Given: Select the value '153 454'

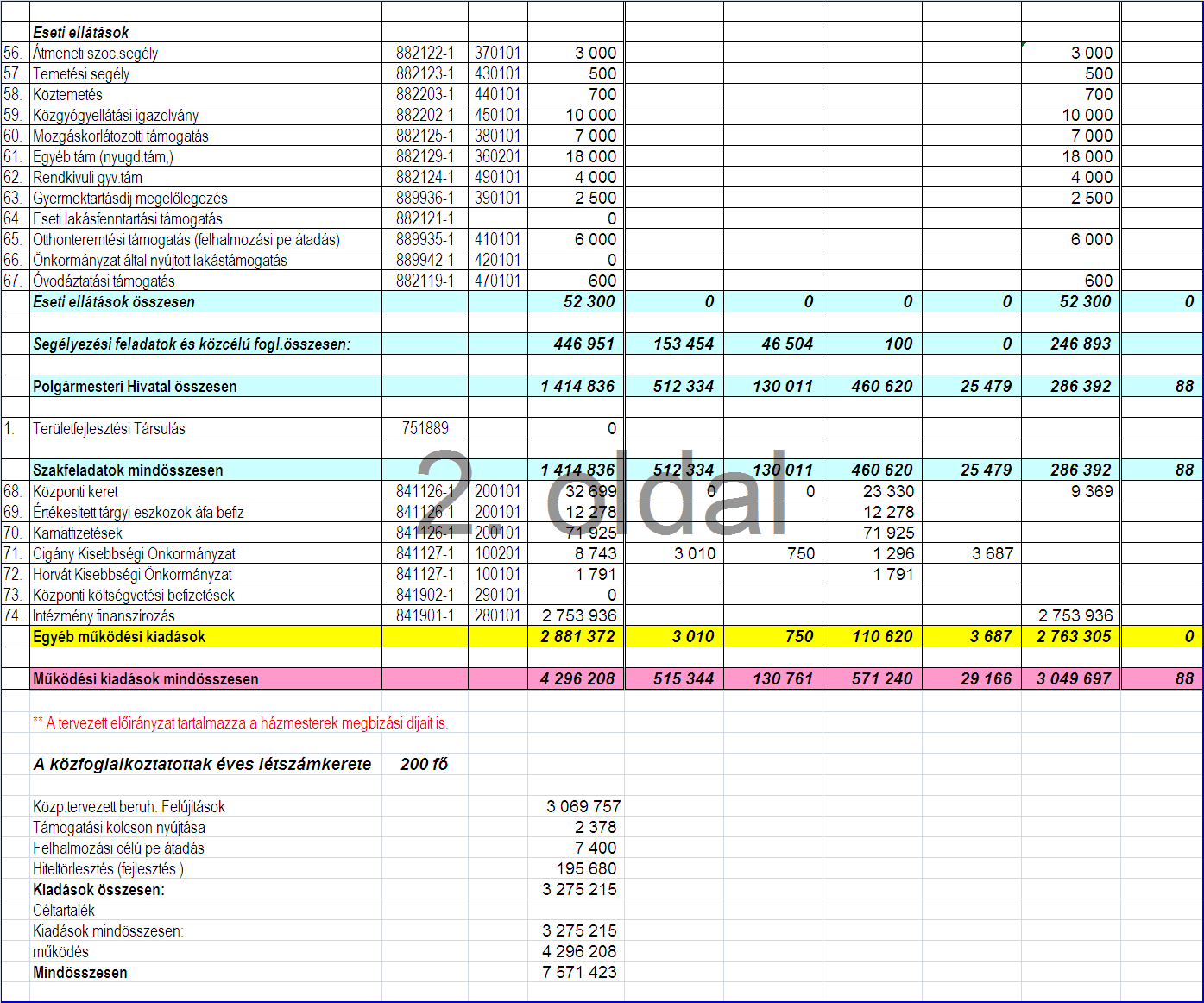Looking at the screenshot, I should pyautogui.click(x=684, y=344).
